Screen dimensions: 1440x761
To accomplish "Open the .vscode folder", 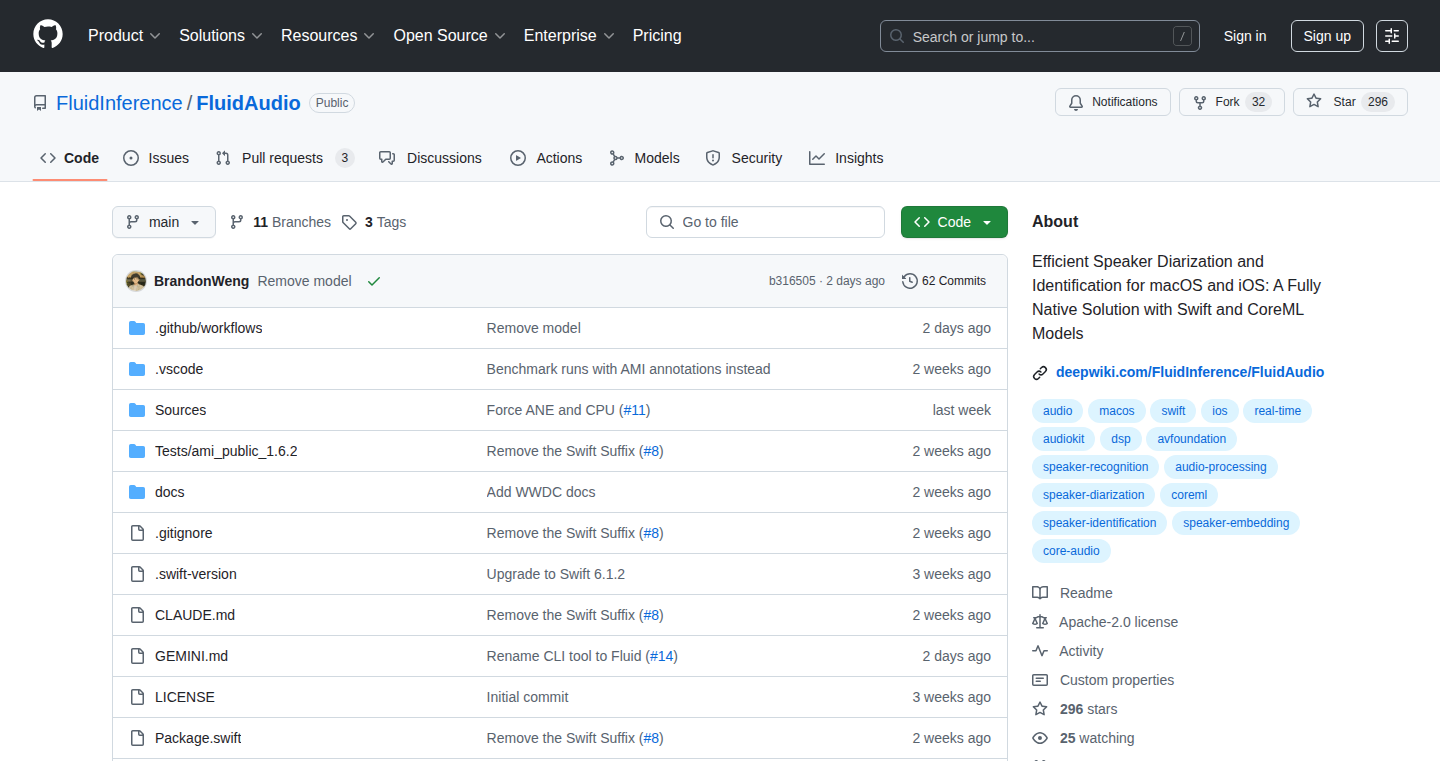I will coord(179,369).
